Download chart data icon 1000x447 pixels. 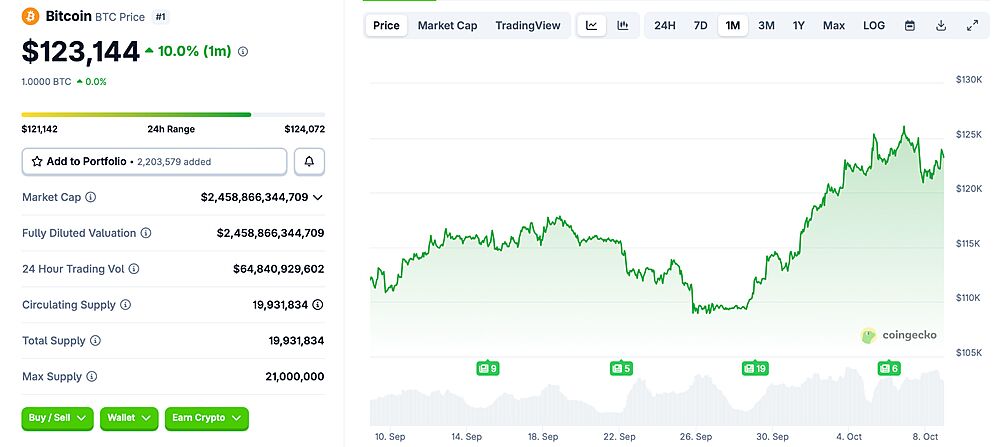940,25
